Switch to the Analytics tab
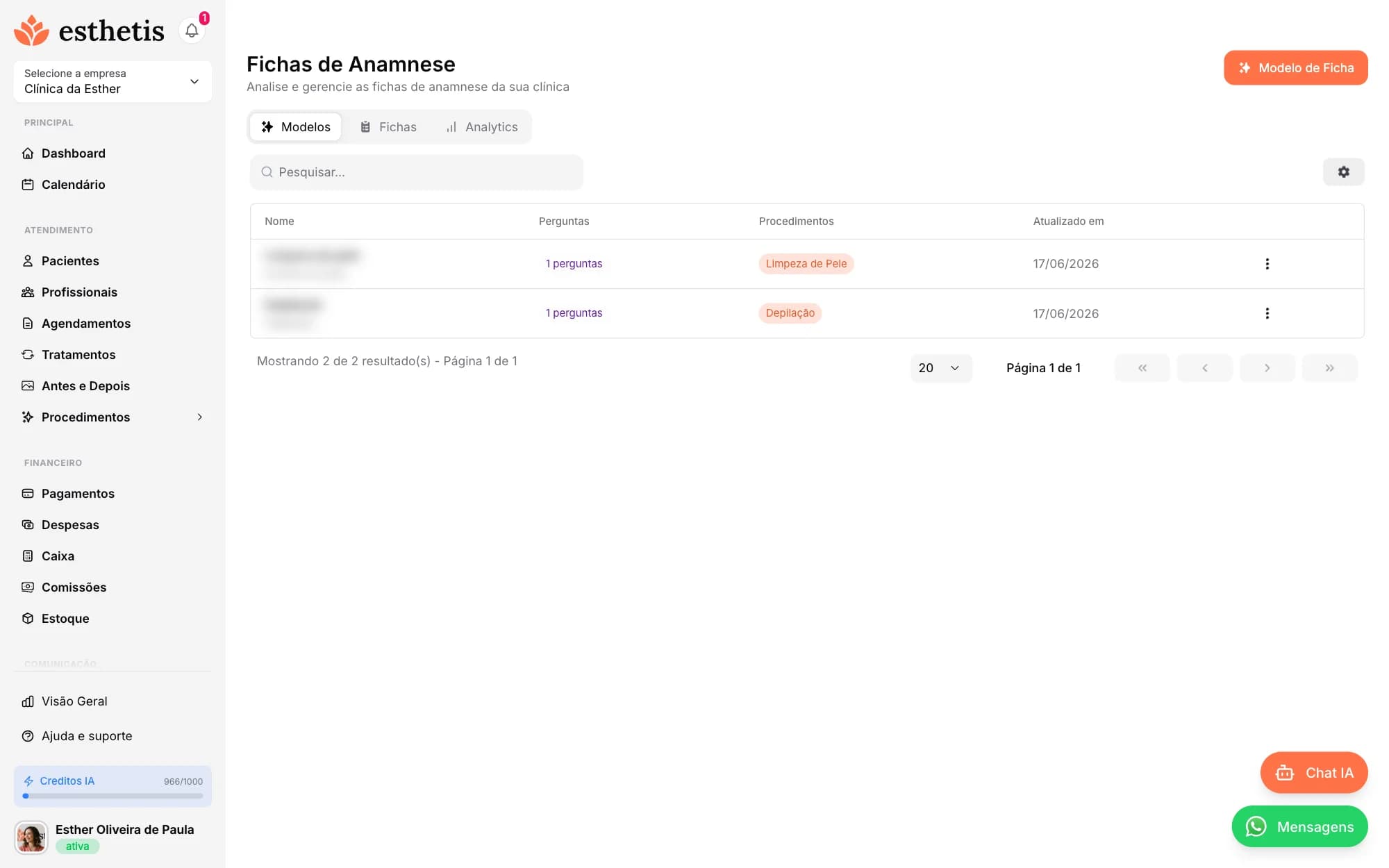This screenshot has height=868, width=1389. point(482,127)
